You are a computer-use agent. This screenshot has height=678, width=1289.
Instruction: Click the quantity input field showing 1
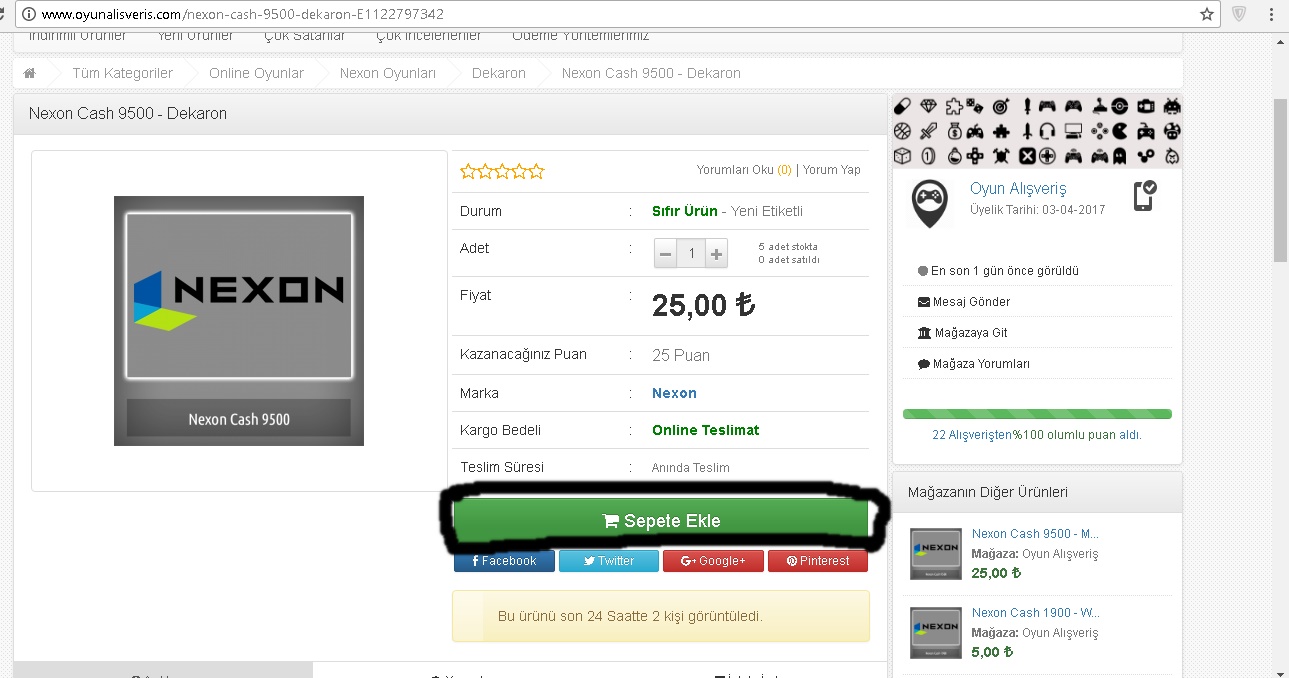pyautogui.click(x=691, y=254)
